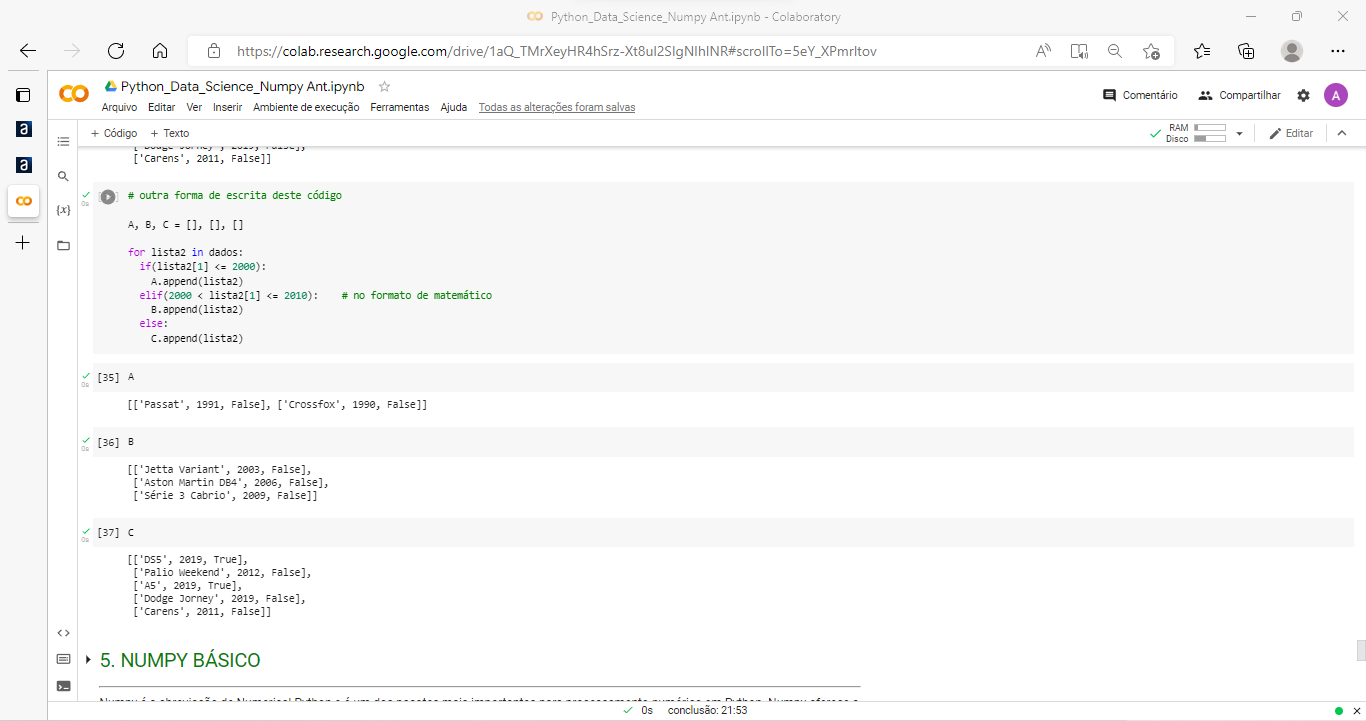Switch to the active Colab vertical tab
The height and width of the screenshot is (721, 1366).
[x=23, y=201]
